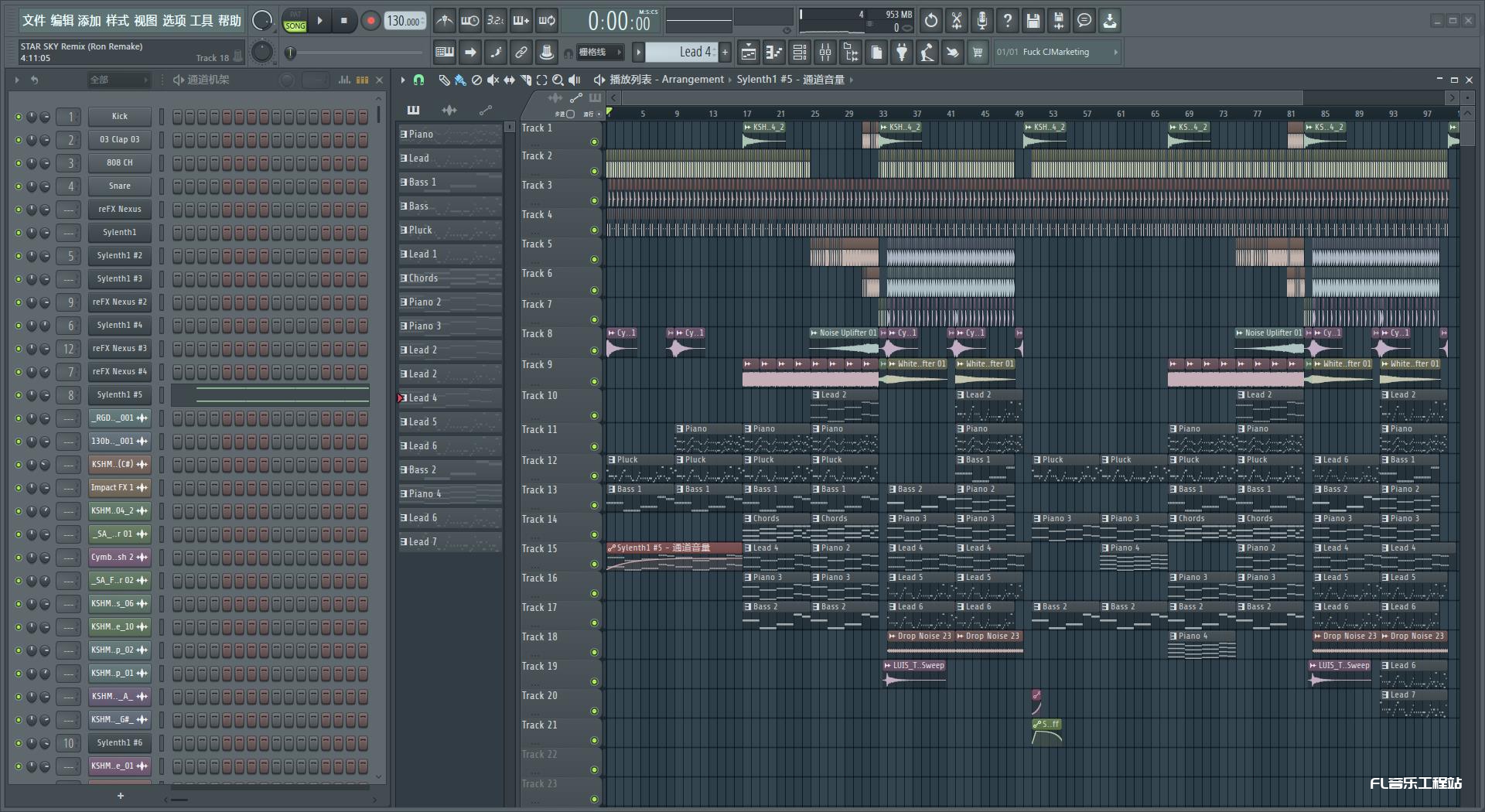1485x812 pixels.
Task: Mute playlist Track 1 green dot
Action: click(594, 142)
